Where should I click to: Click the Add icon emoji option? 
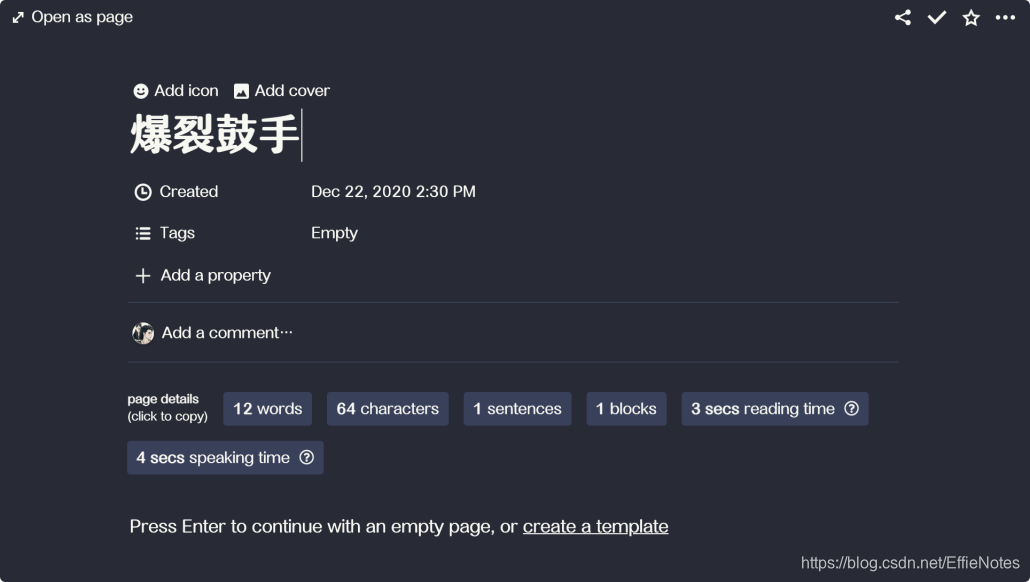click(x=140, y=90)
